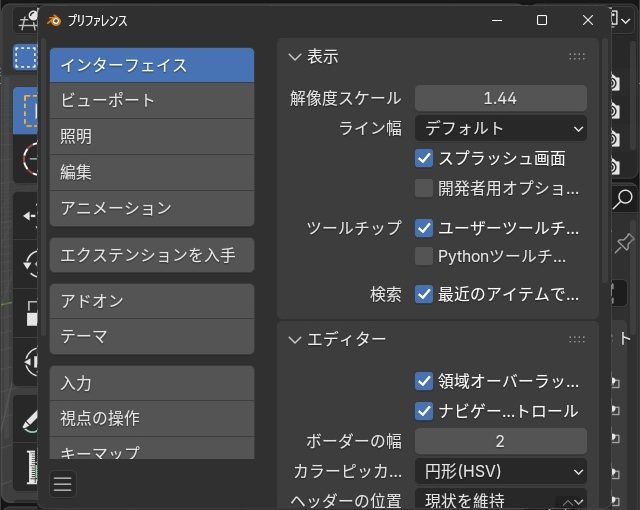The height and width of the screenshot is (510, 640).
Task: Open the アドオン tab
Action: (152, 301)
